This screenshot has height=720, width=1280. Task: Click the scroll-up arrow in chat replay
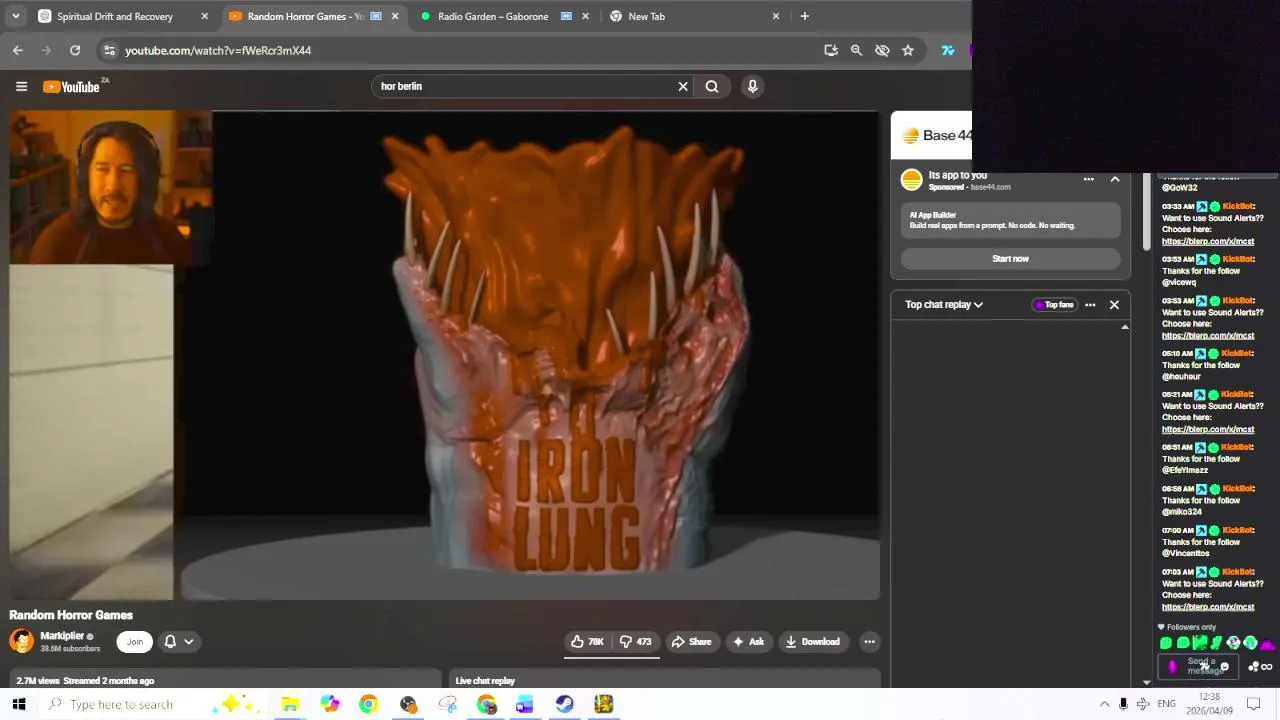[x=1125, y=327]
